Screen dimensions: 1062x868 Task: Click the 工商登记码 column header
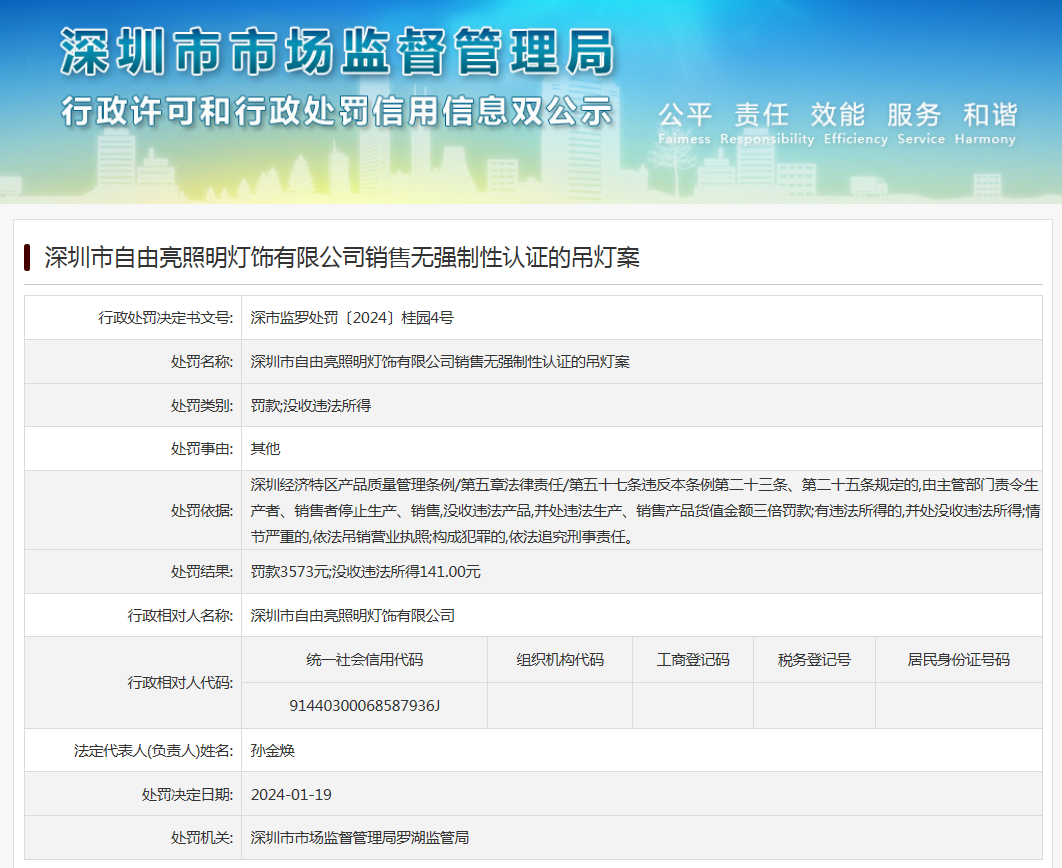pos(693,659)
